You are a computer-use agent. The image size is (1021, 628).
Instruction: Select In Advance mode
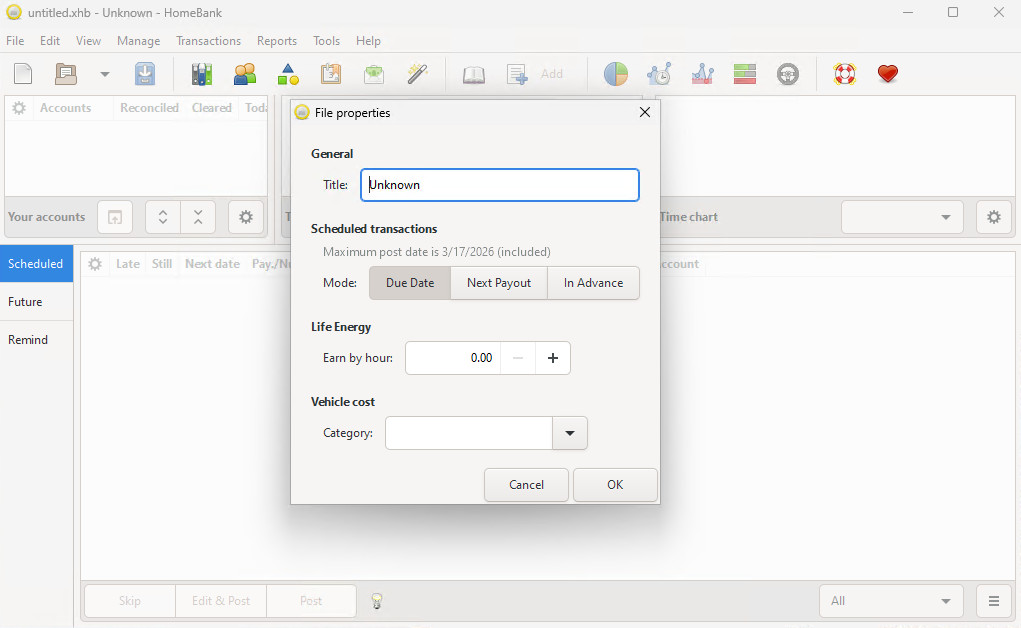(x=593, y=283)
